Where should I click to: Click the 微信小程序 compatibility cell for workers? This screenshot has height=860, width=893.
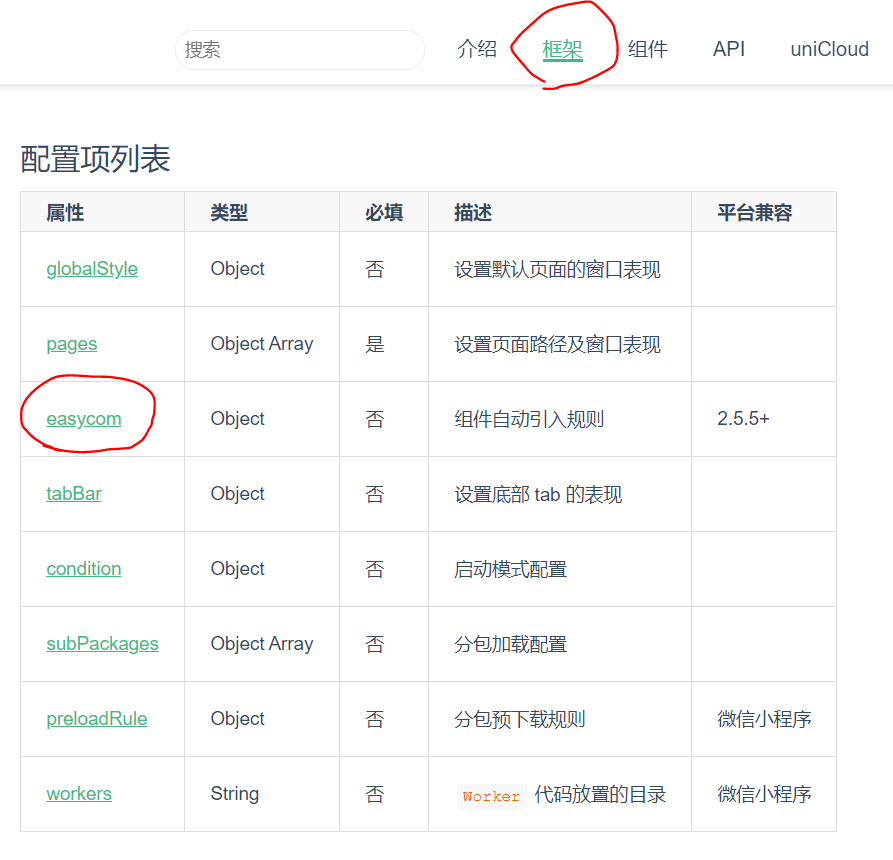click(x=764, y=793)
